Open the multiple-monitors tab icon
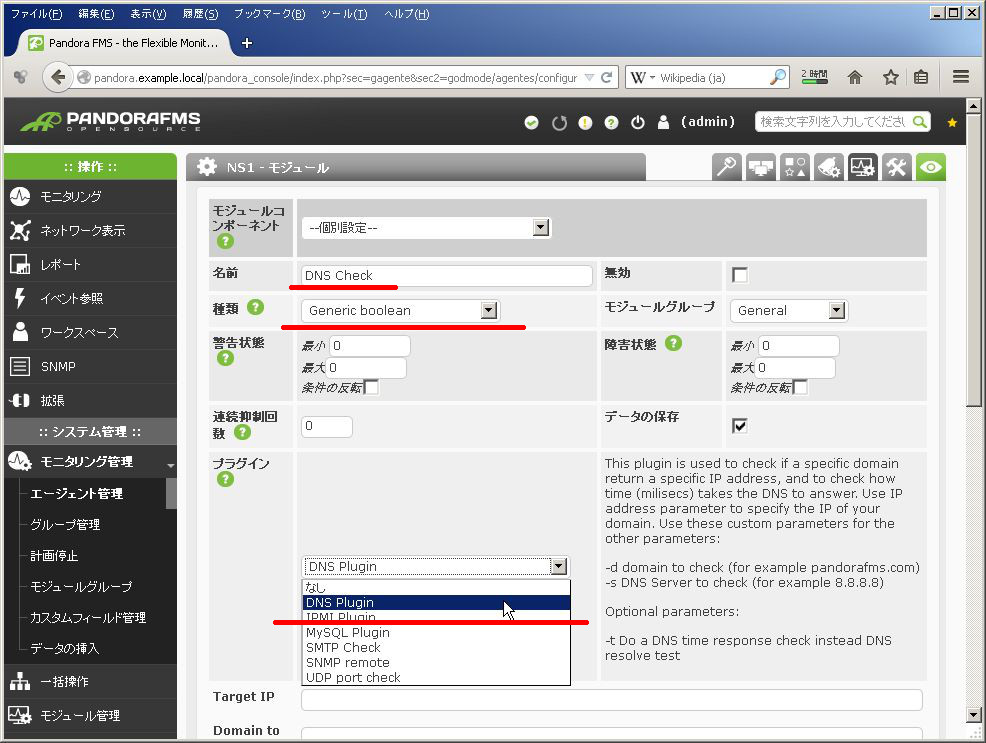The image size is (986, 743). pos(760,168)
